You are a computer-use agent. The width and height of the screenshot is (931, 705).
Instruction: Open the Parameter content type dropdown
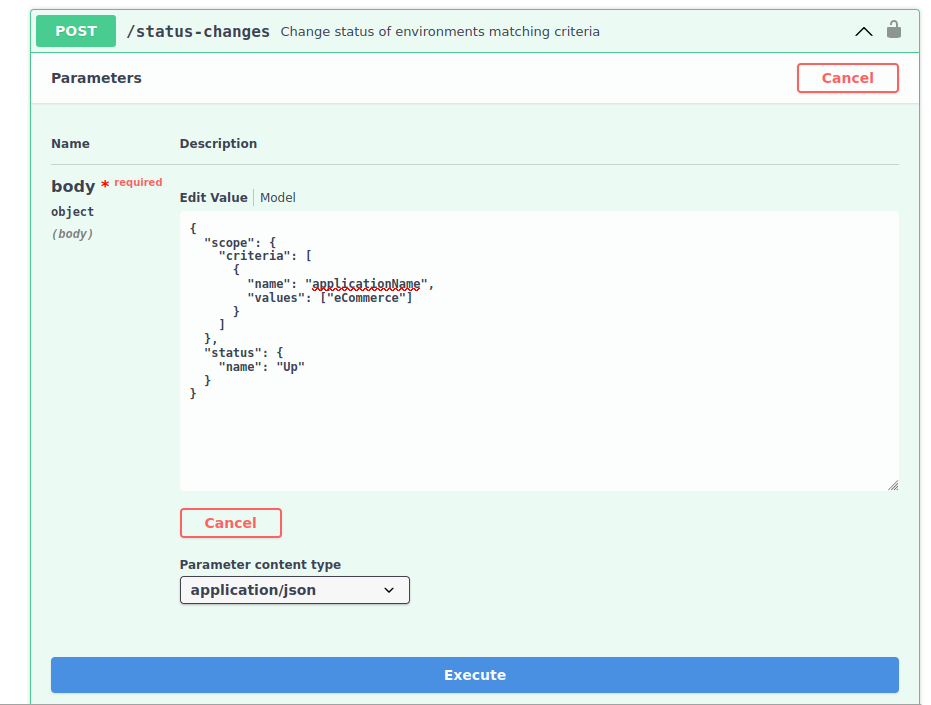[294, 590]
